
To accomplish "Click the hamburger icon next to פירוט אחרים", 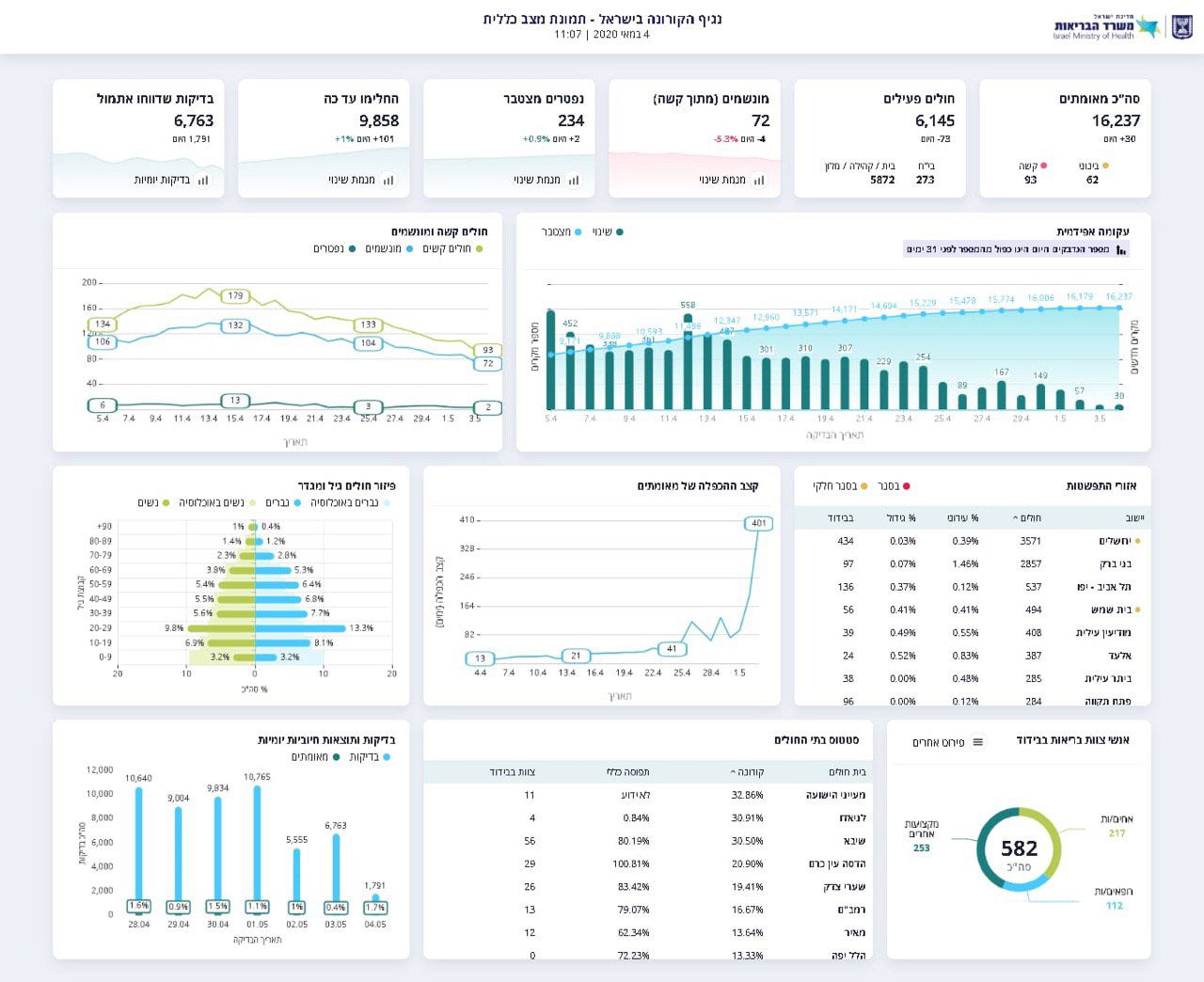I will tap(977, 742).
